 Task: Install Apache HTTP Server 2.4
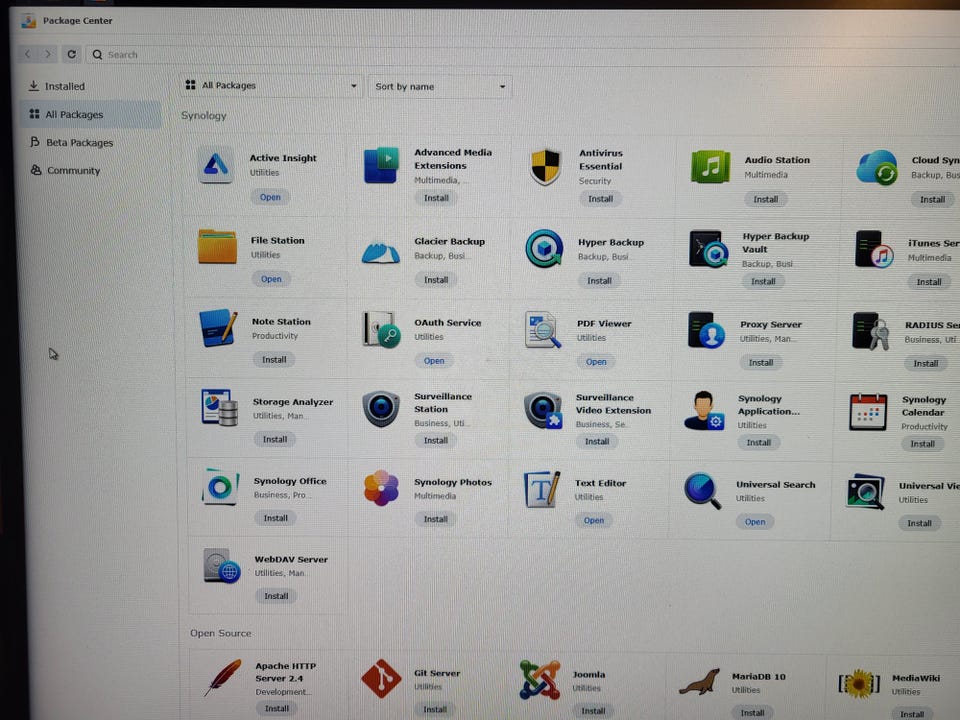pyautogui.click(x=277, y=708)
